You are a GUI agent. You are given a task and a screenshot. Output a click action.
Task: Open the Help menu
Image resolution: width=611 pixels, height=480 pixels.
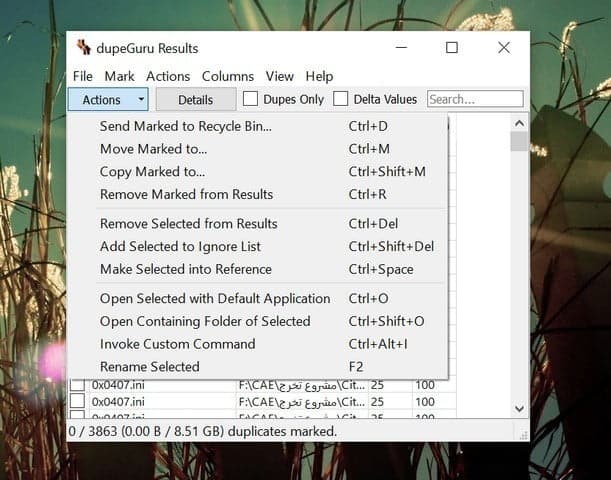click(x=319, y=76)
